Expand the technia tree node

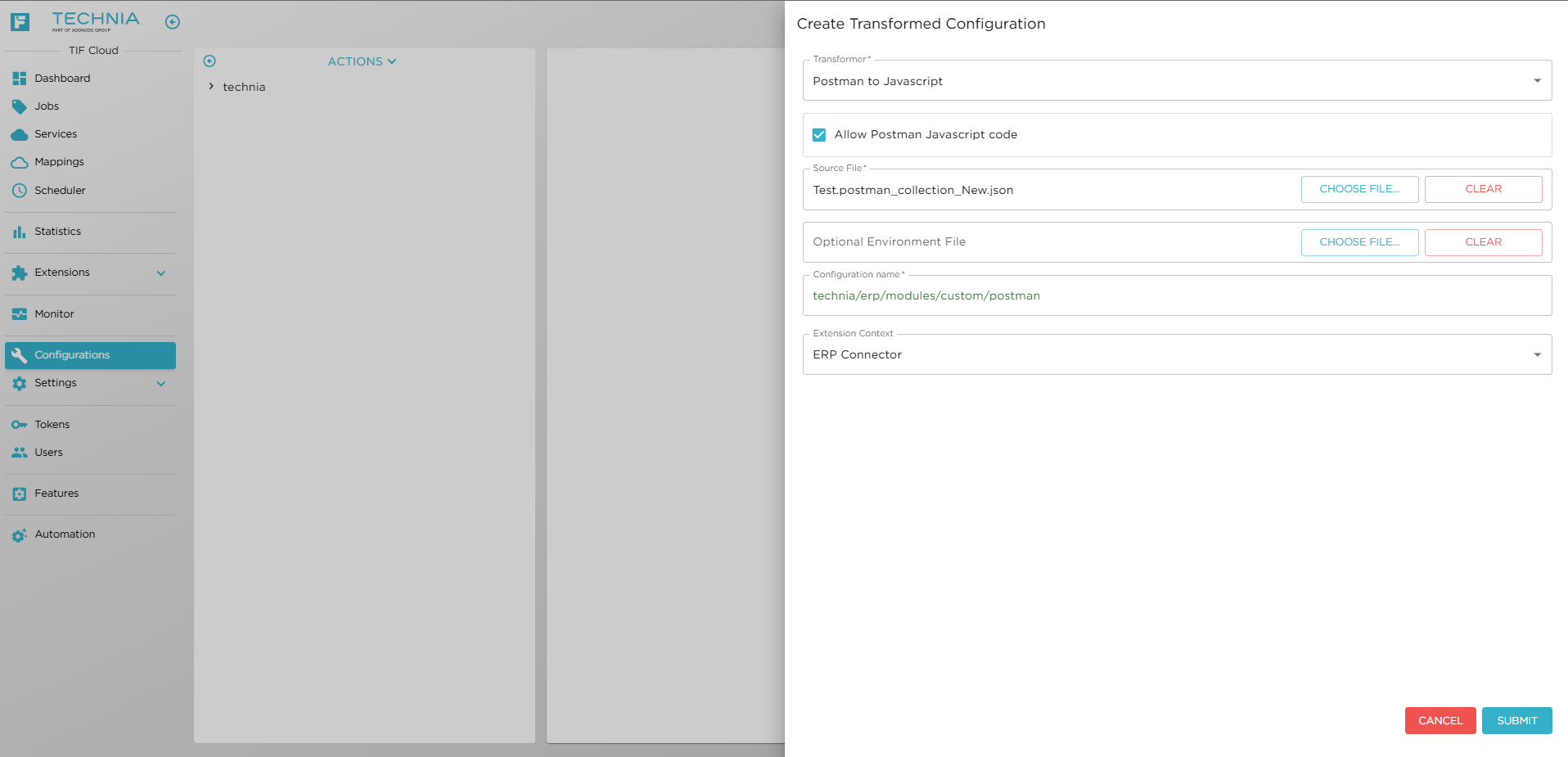coord(211,87)
